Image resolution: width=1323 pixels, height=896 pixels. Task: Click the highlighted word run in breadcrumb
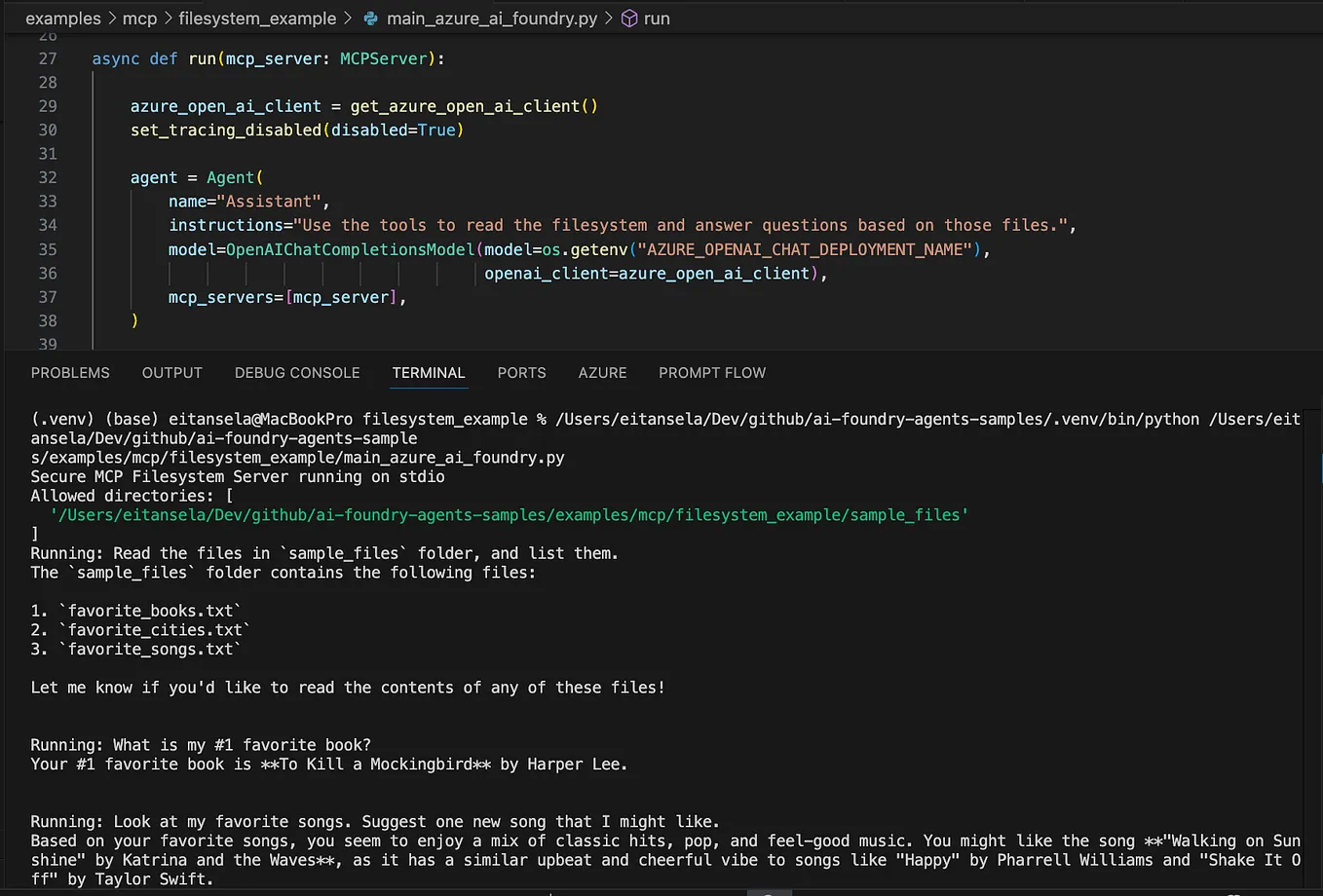coord(656,18)
